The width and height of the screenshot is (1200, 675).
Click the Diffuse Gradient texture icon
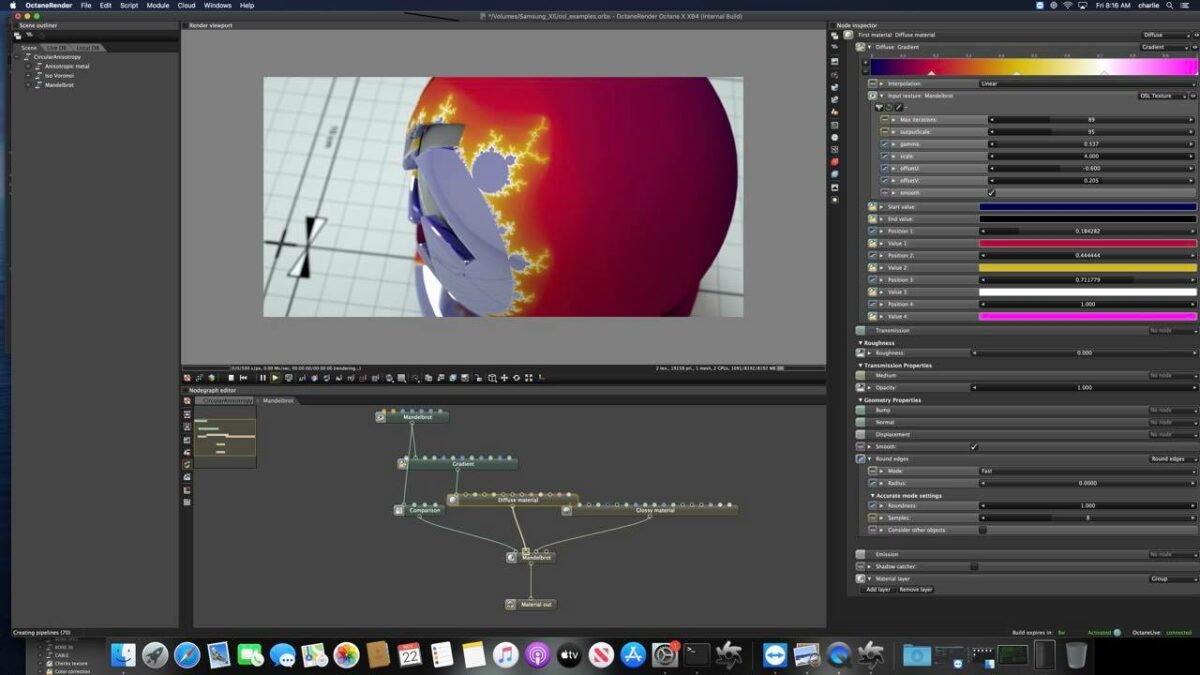(860, 47)
